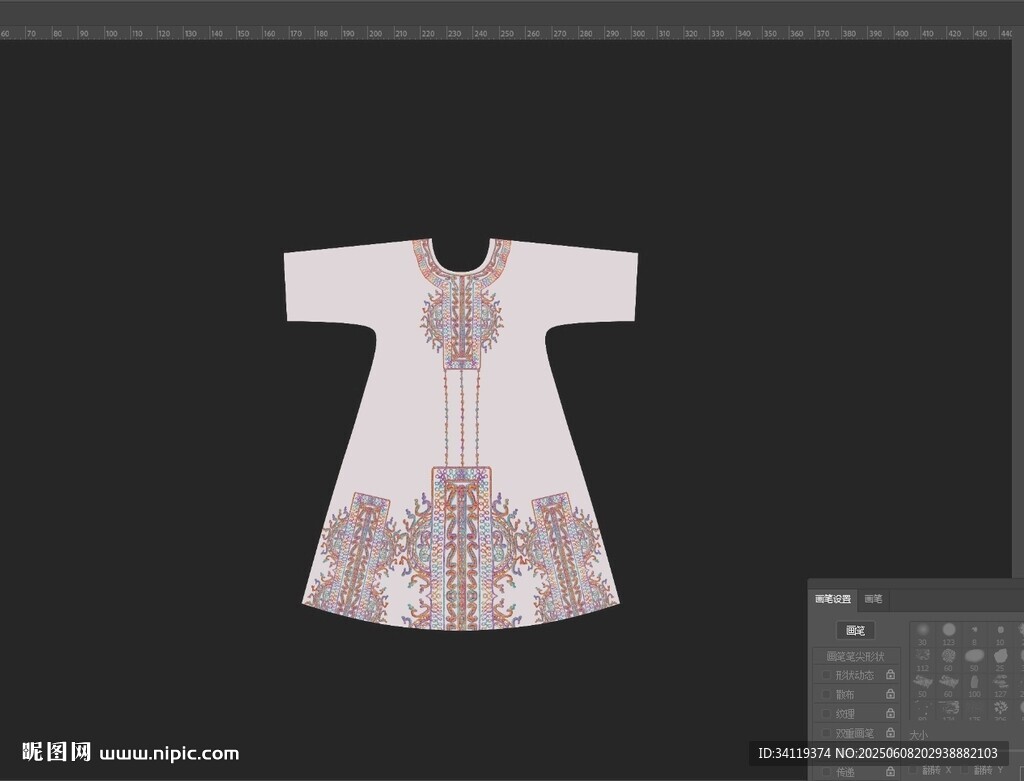Select the oval 50 brush preset
The width and height of the screenshot is (1024, 781).
click(974, 660)
